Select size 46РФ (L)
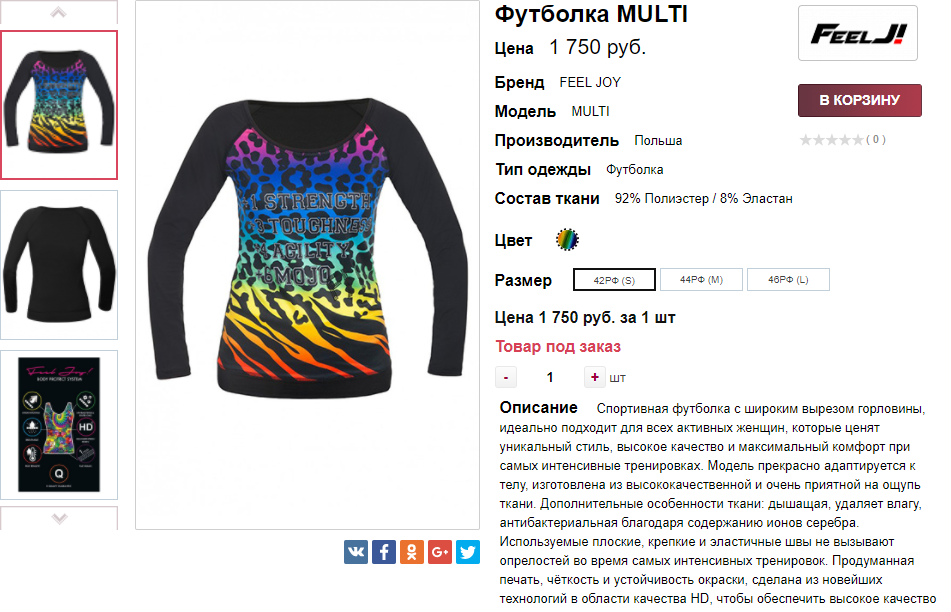The image size is (951, 612). 788,280
